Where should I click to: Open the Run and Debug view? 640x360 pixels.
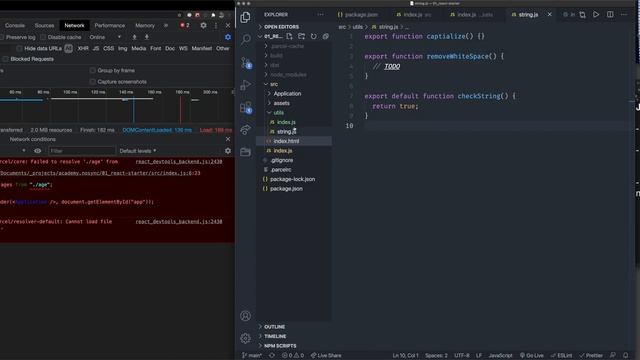(x=245, y=85)
